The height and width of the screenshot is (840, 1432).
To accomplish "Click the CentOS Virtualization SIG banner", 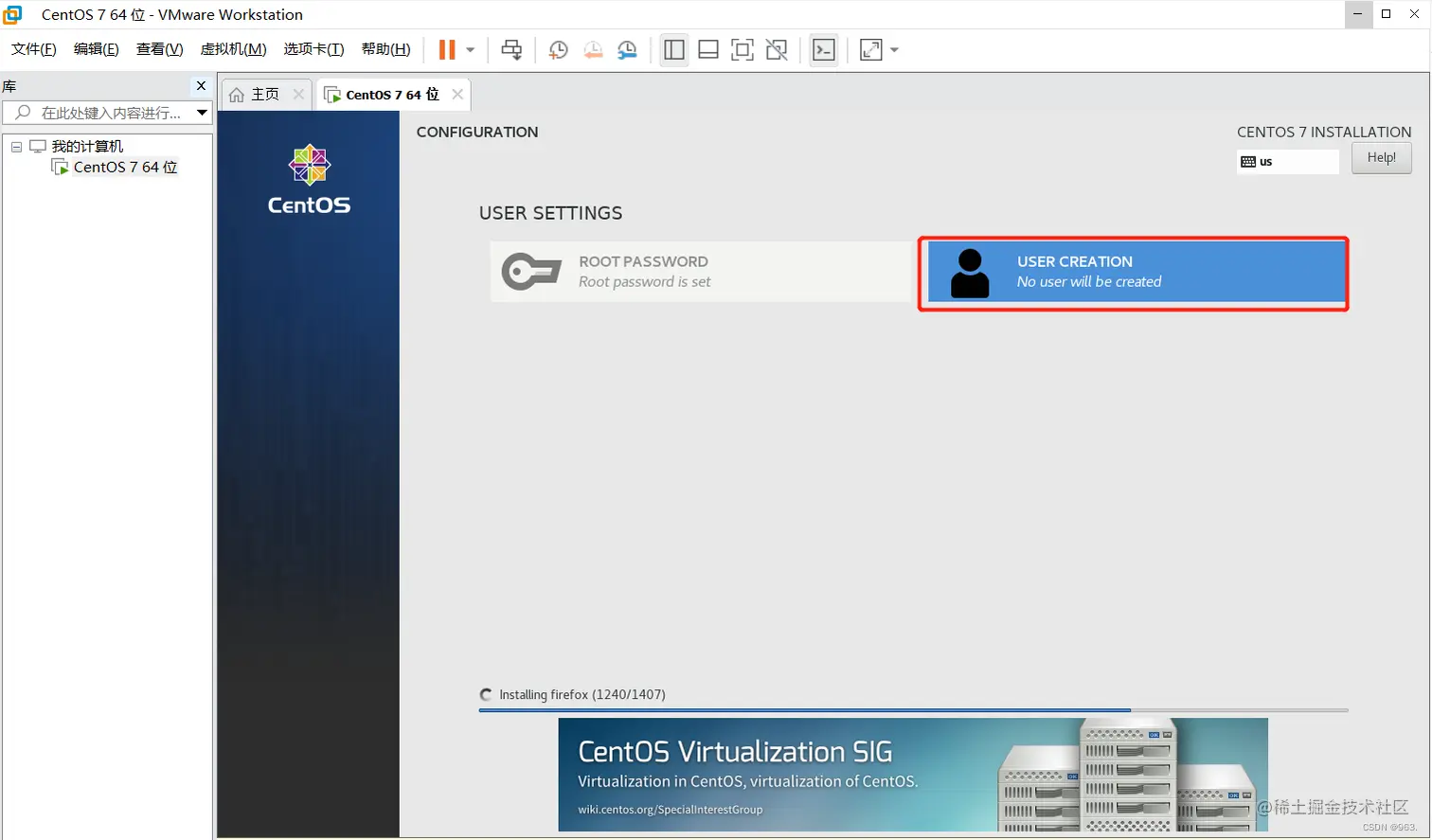I will tap(913, 775).
